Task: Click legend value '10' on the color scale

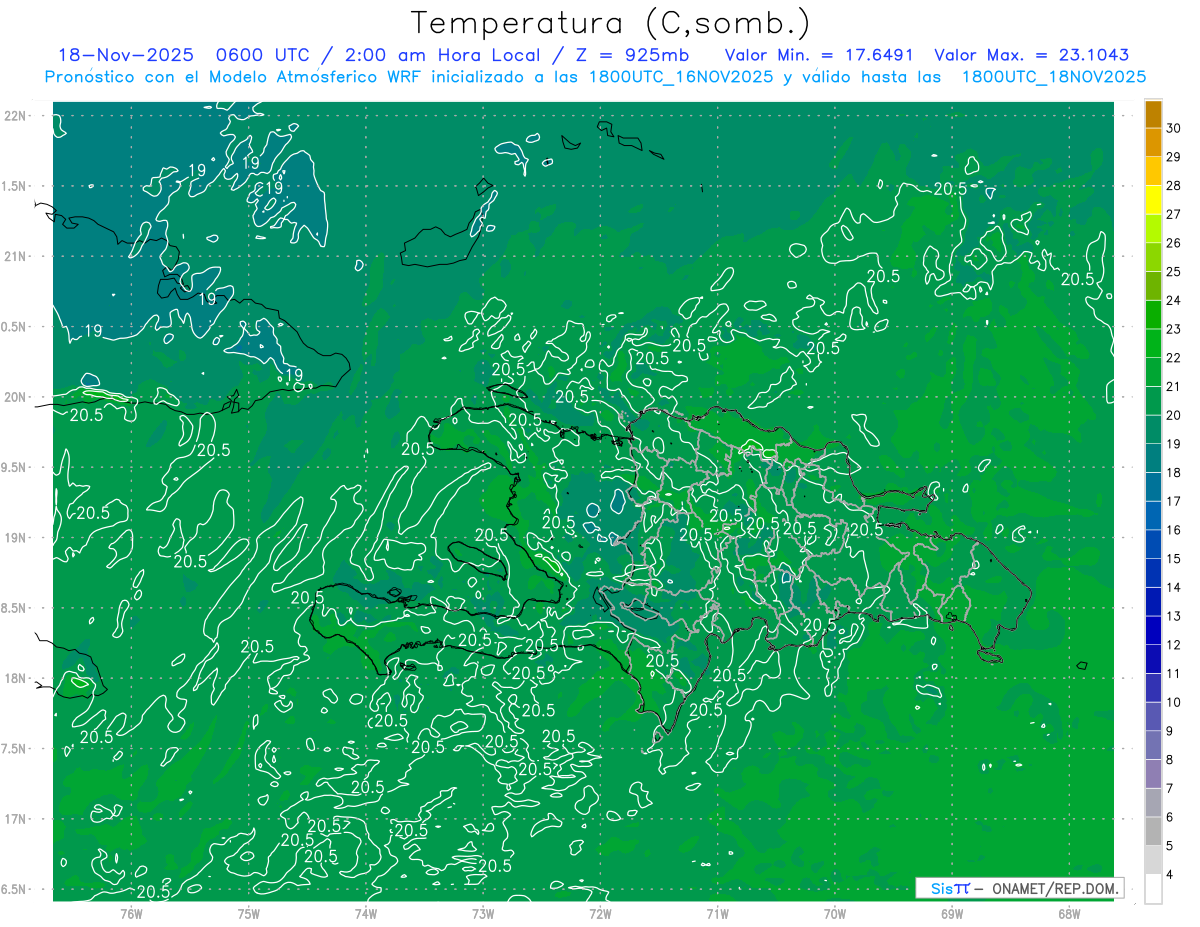Action: pos(1174,702)
